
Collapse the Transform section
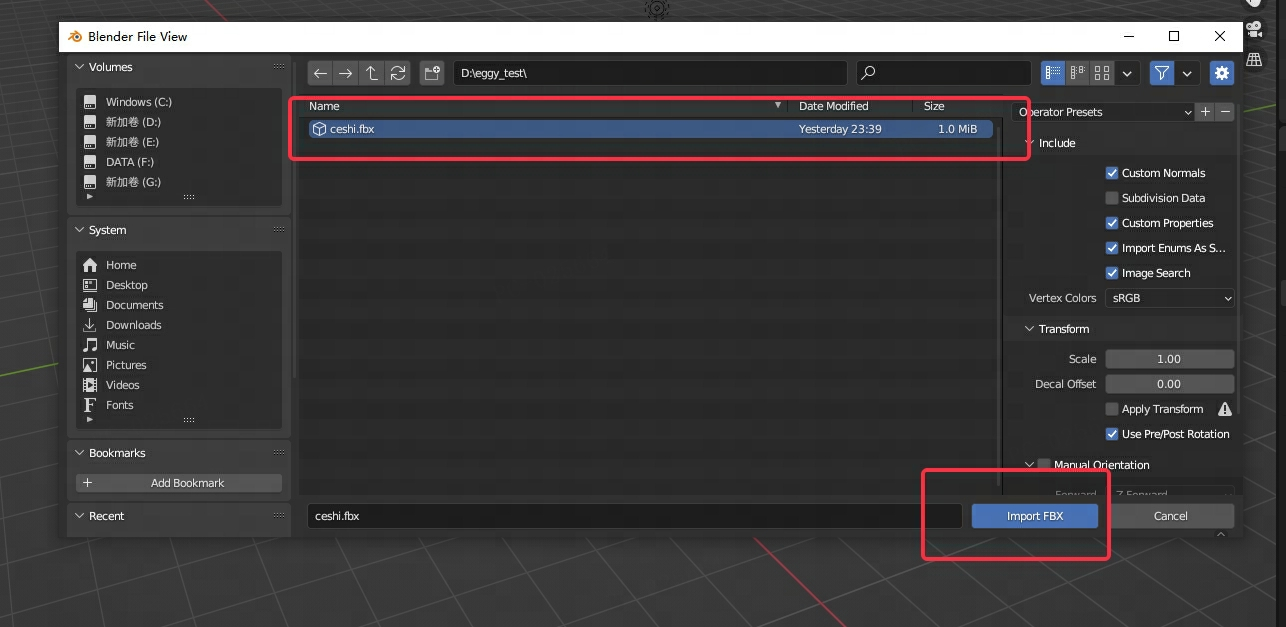pos(1030,329)
